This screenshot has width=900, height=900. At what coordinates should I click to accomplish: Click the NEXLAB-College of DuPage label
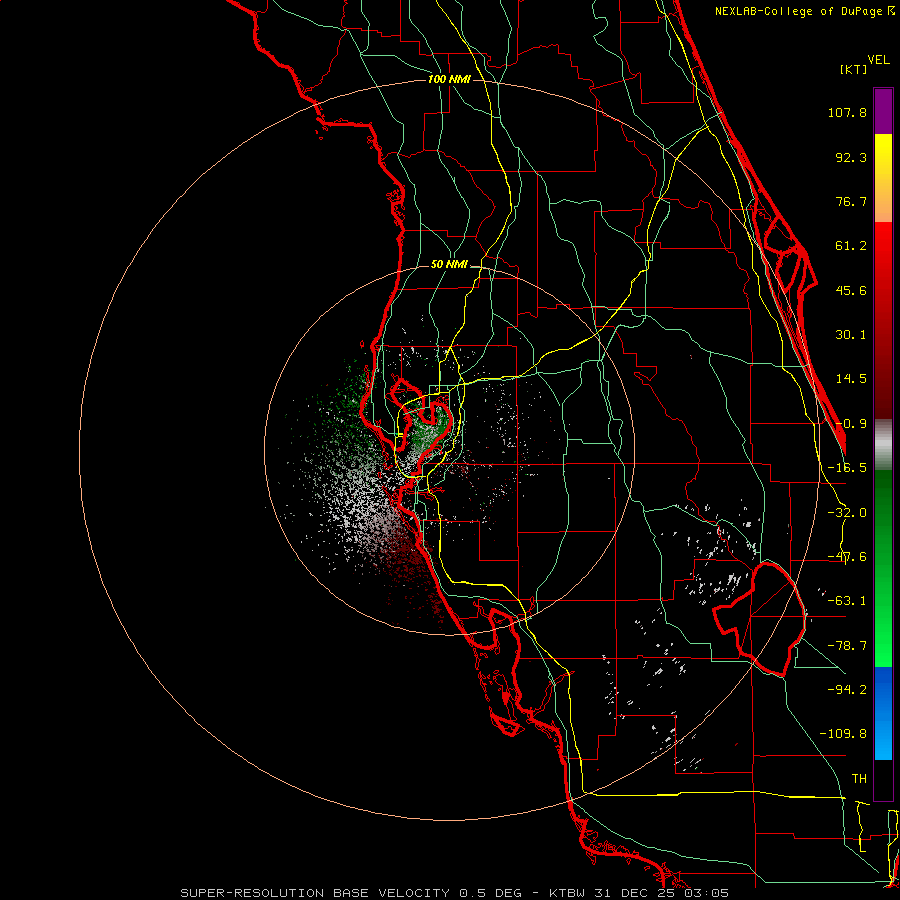pos(799,11)
